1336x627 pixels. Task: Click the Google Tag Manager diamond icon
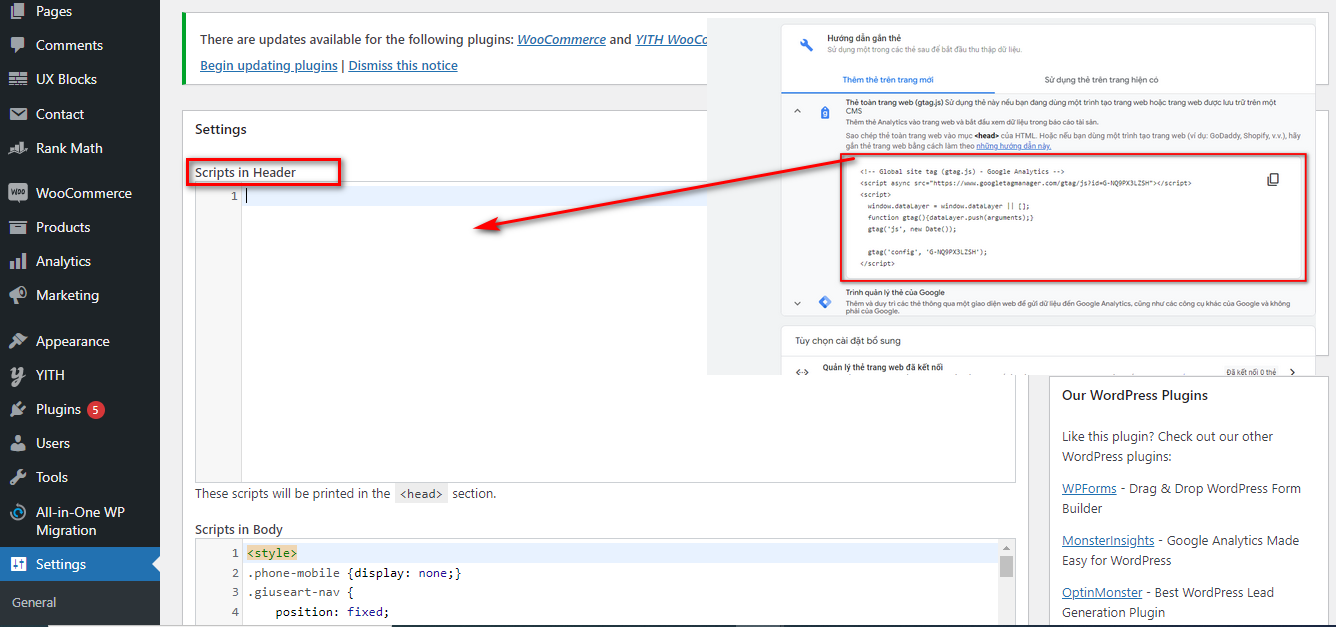click(x=824, y=302)
